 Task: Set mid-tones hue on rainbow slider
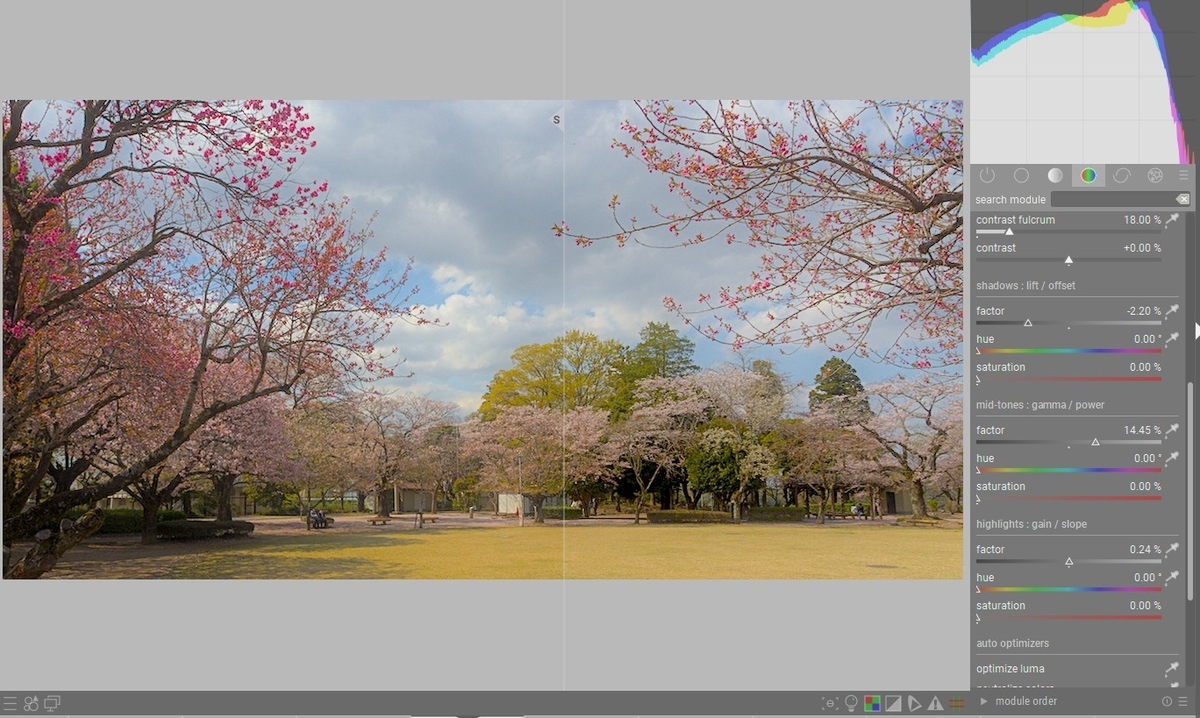[1068, 470]
